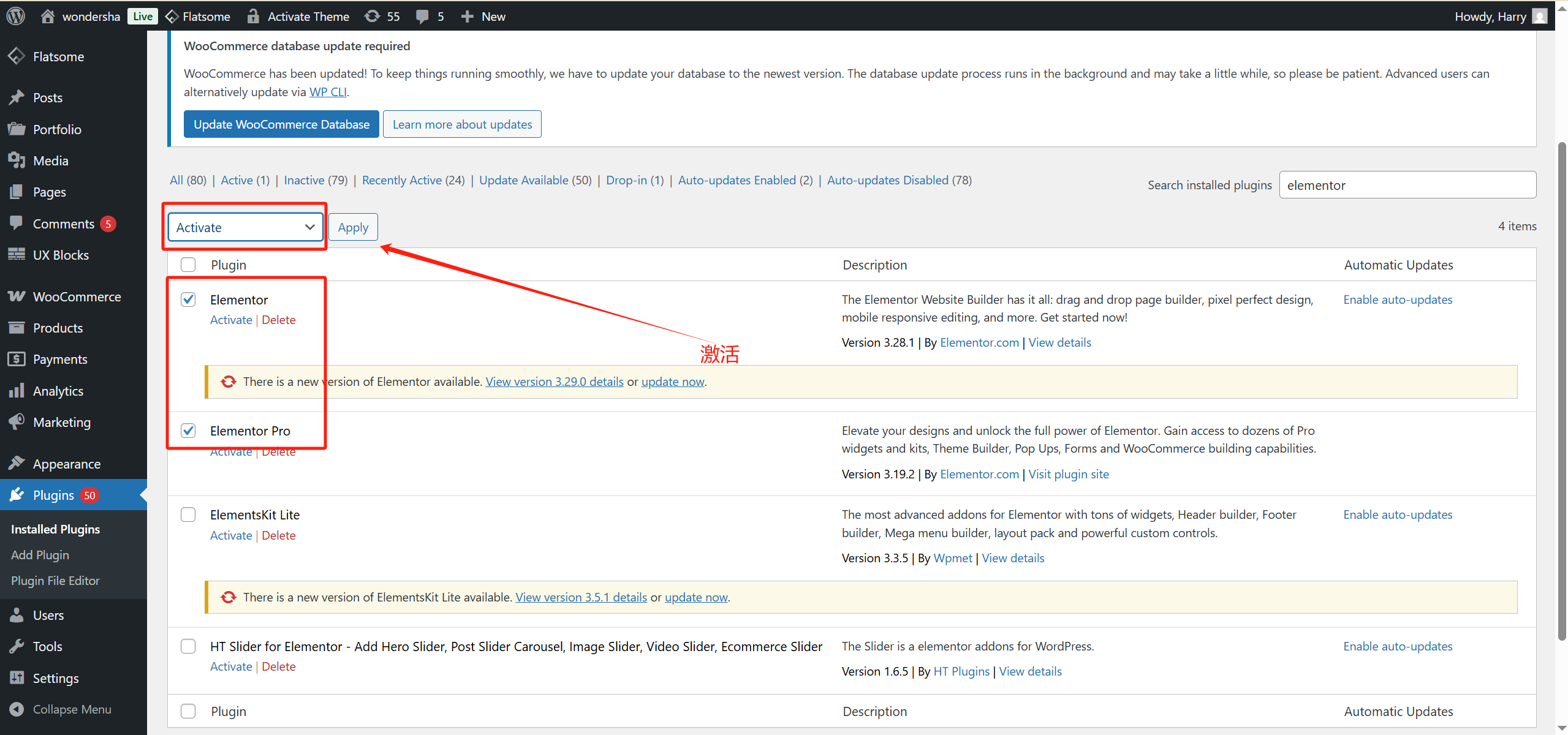Open the WooCommerce section in the sidebar
1568x735 pixels.
click(77, 296)
